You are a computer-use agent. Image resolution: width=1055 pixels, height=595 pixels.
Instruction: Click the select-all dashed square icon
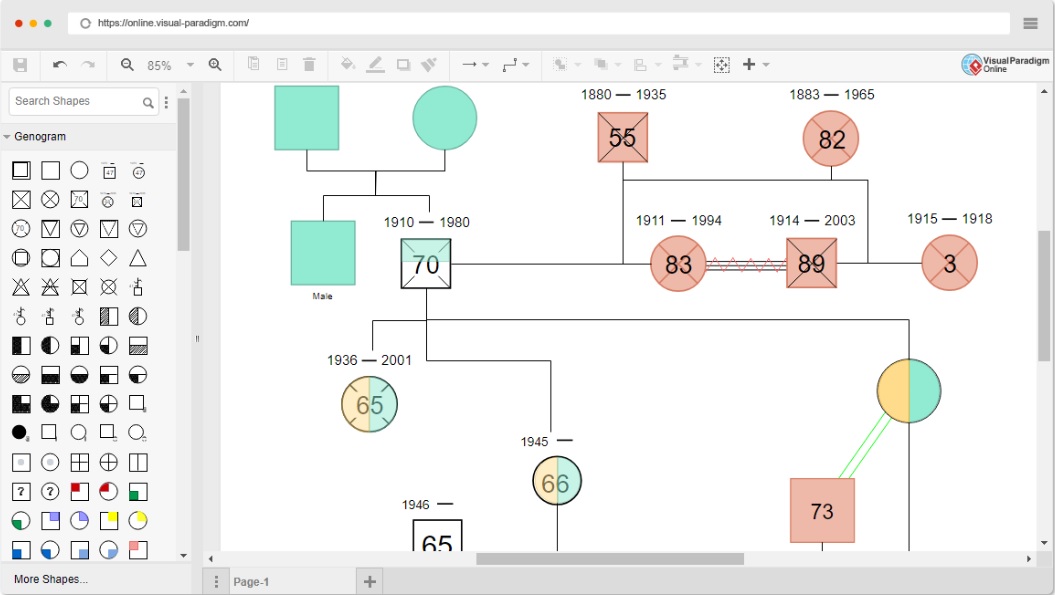click(x=721, y=65)
